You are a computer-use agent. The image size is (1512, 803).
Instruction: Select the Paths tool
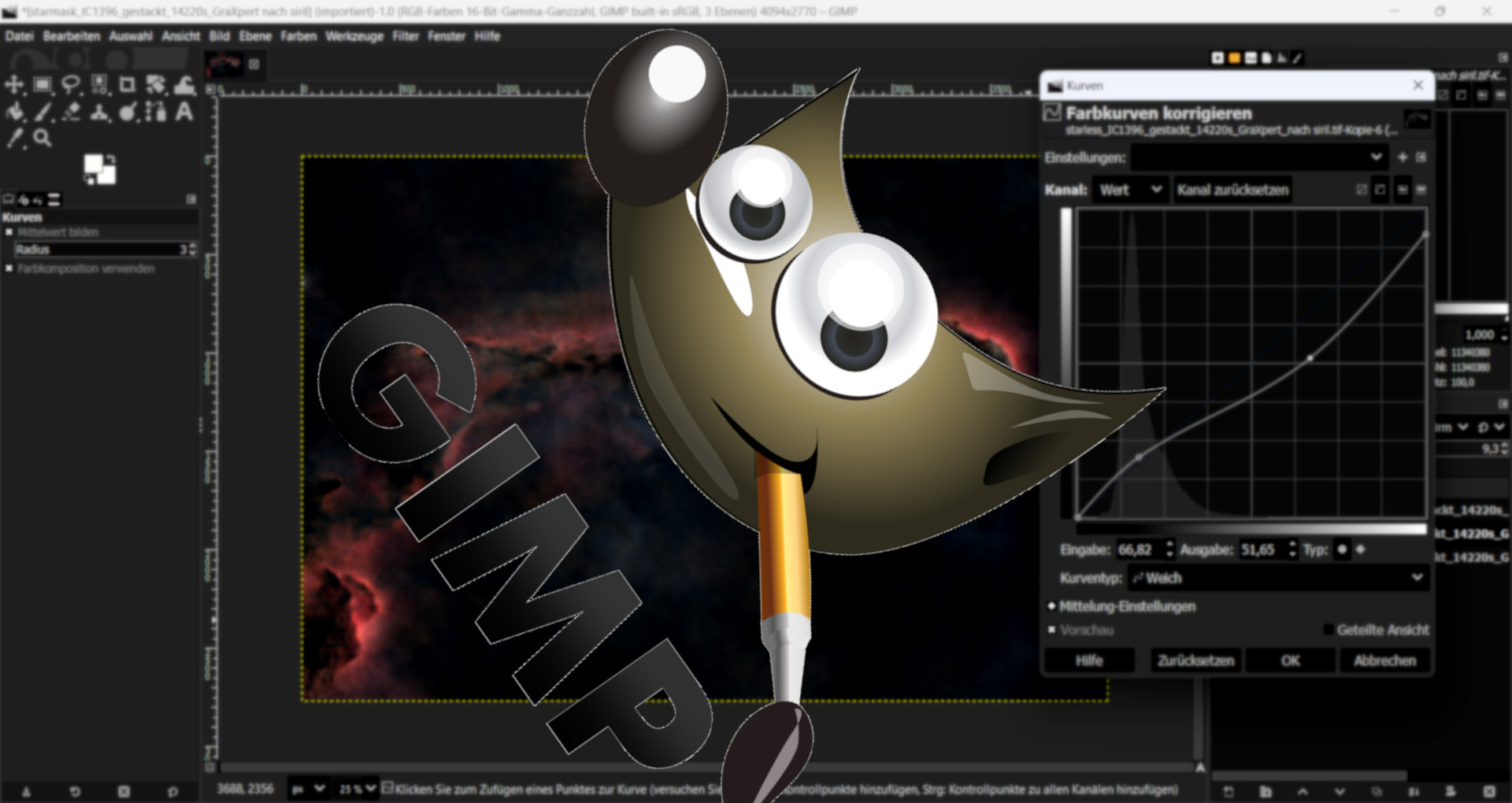(156, 112)
